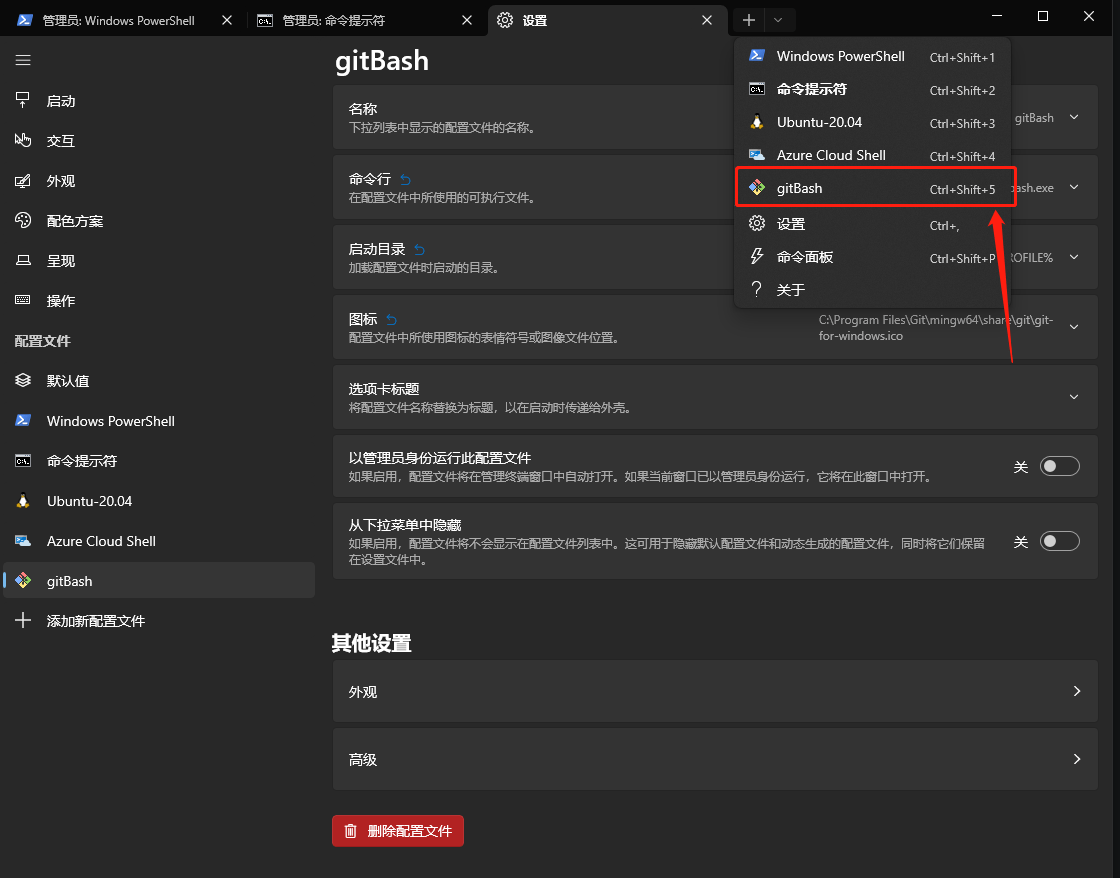The height and width of the screenshot is (878, 1120).
Task: Click the git-for-windows.ico icon path text
Action: [936, 328]
